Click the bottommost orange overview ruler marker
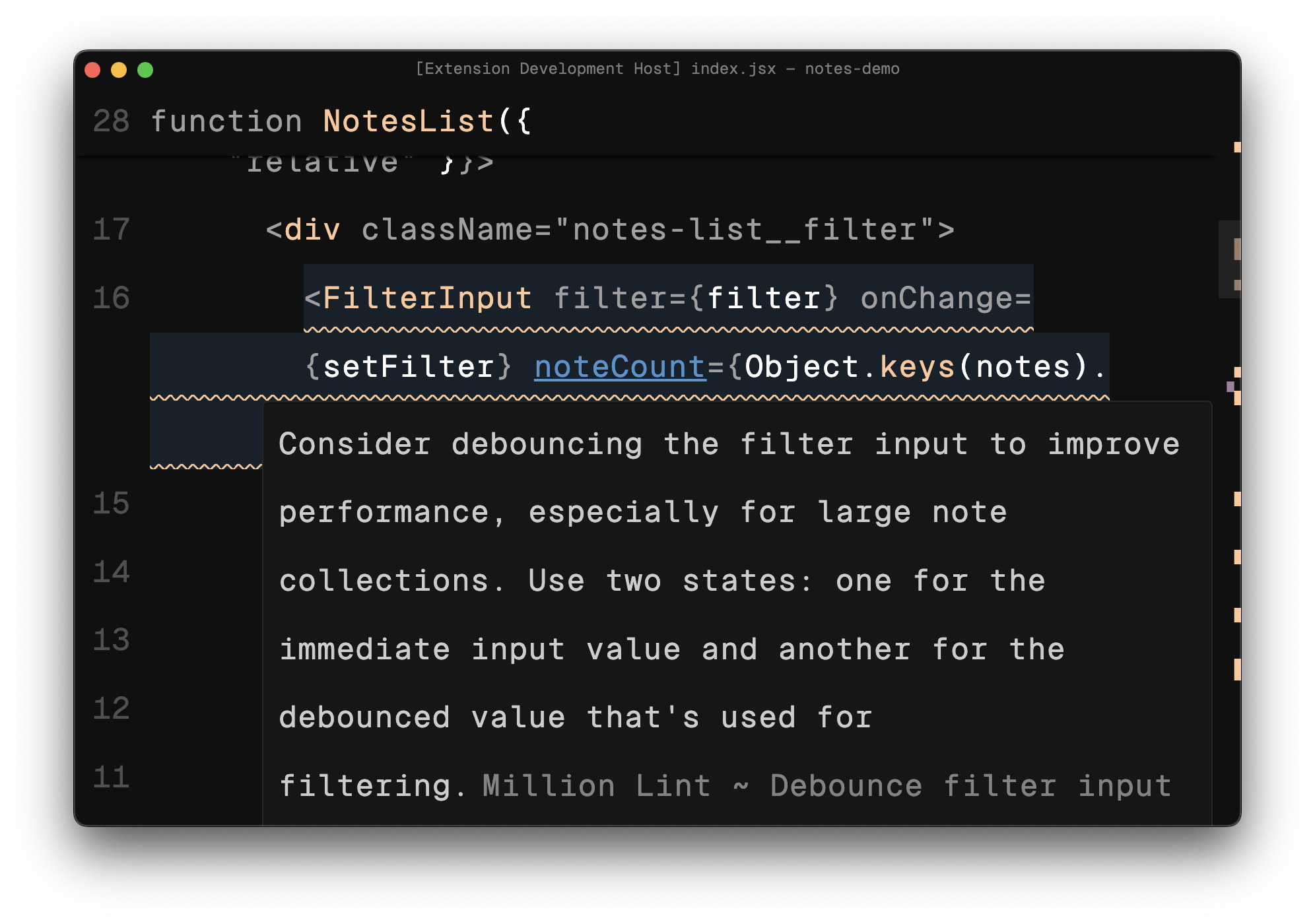This screenshot has height=924, width=1315. pyautogui.click(x=1237, y=669)
